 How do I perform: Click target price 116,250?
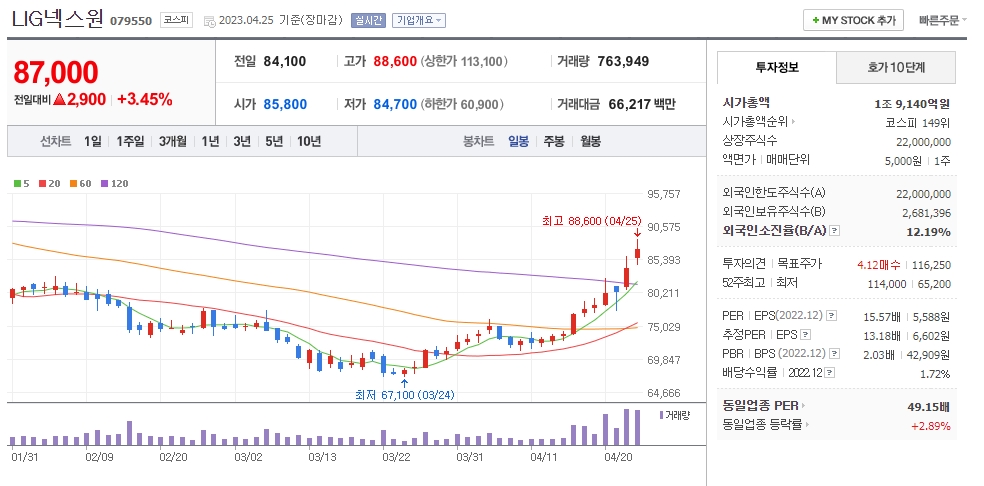click(x=932, y=265)
